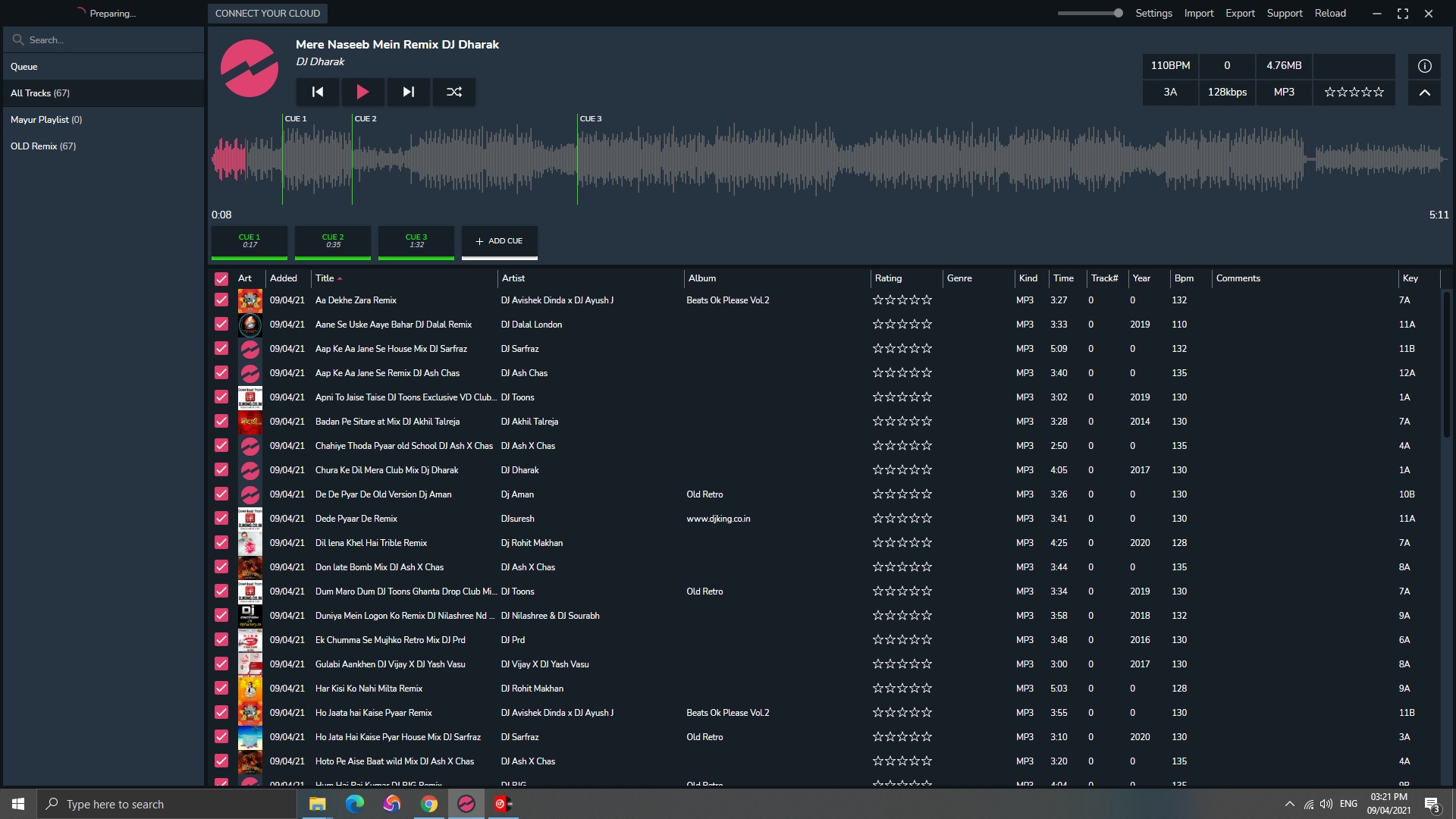Open the track info icon
This screenshot has height=819, width=1456.
[1424, 66]
